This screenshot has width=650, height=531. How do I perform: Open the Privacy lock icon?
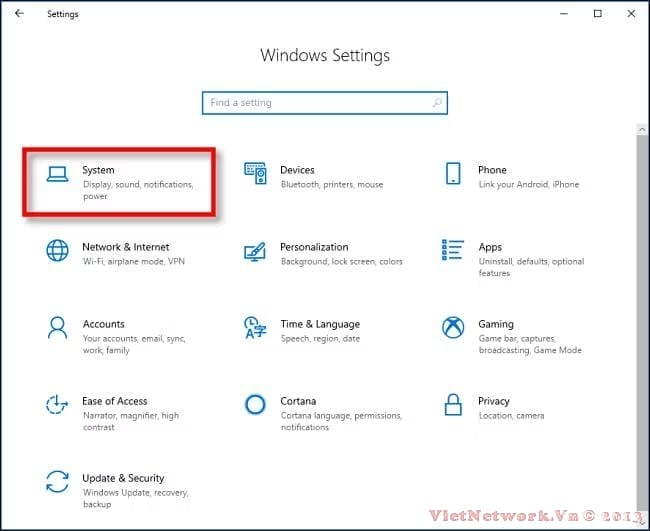[453, 404]
